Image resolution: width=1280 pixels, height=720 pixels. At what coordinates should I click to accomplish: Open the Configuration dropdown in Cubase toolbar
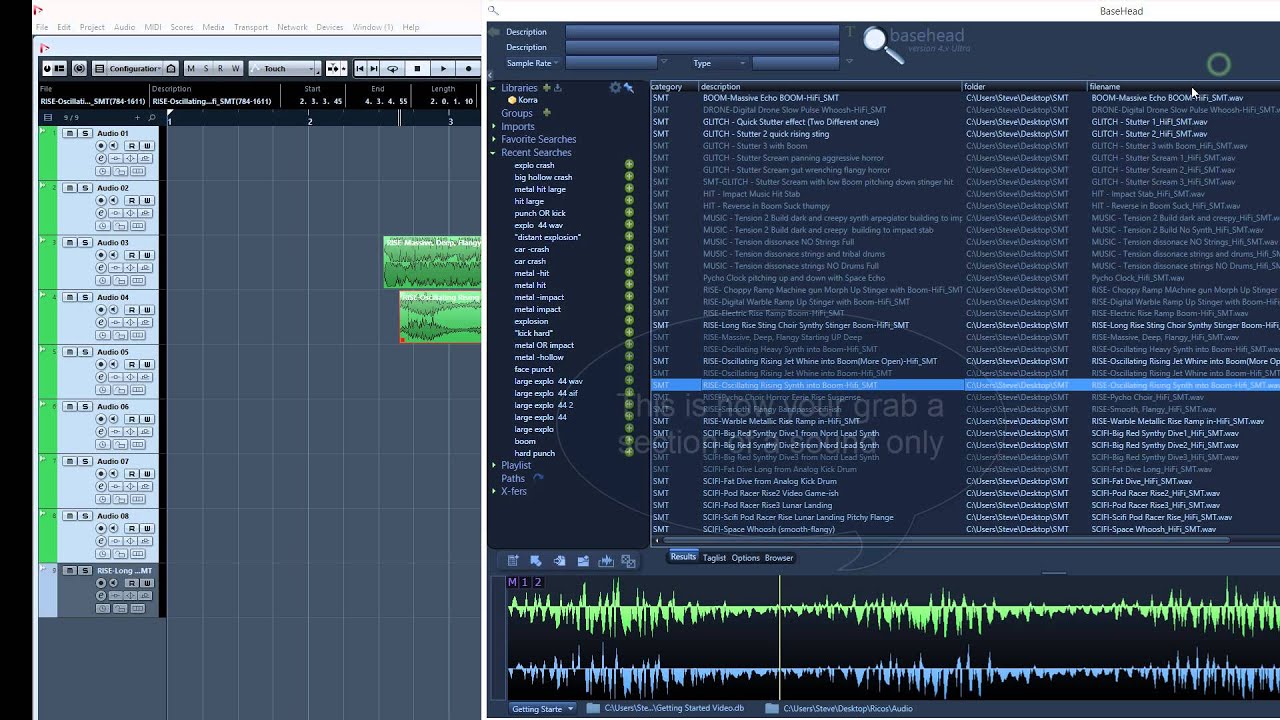click(x=134, y=69)
